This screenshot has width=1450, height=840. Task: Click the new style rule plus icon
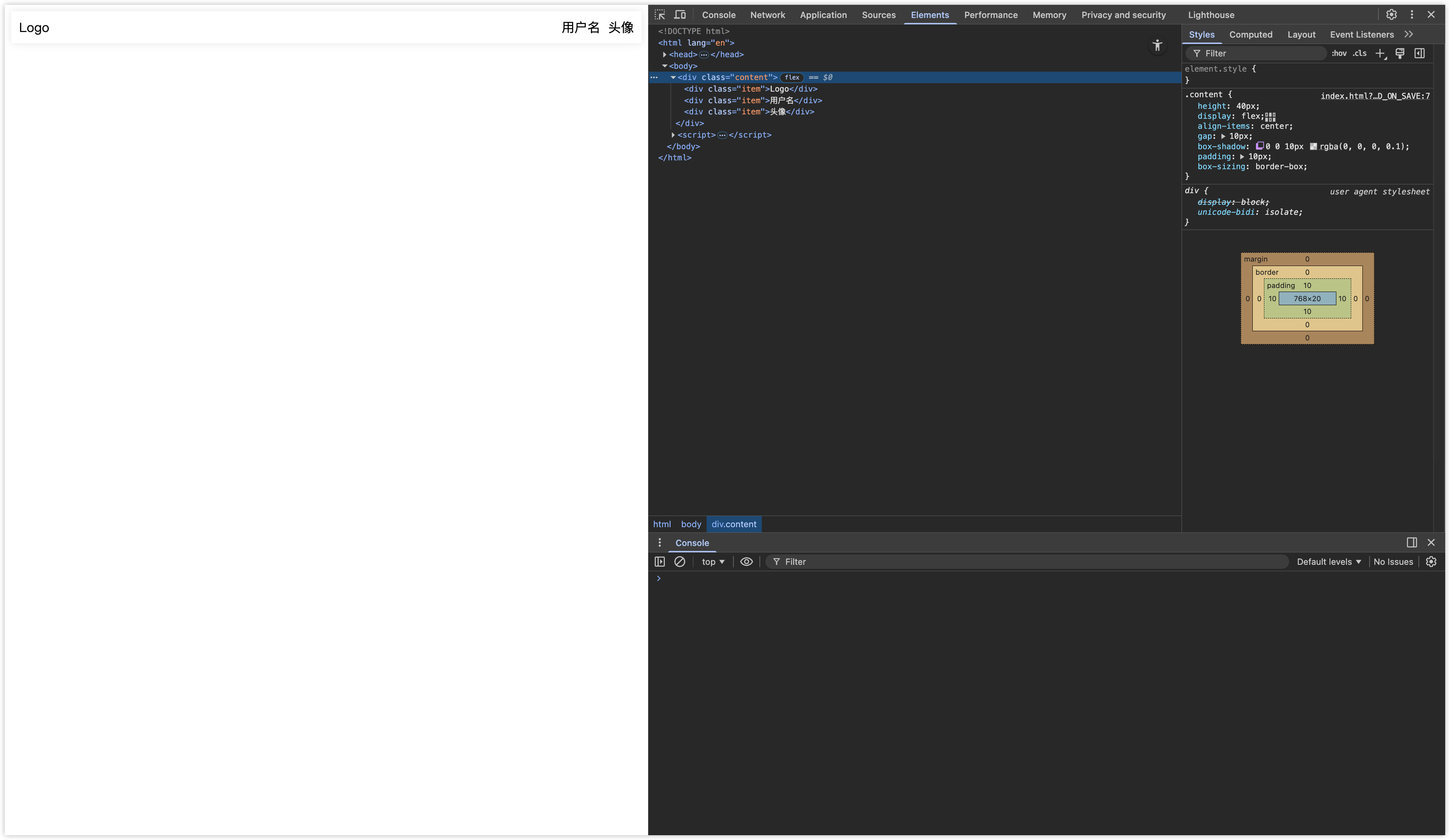click(1380, 54)
